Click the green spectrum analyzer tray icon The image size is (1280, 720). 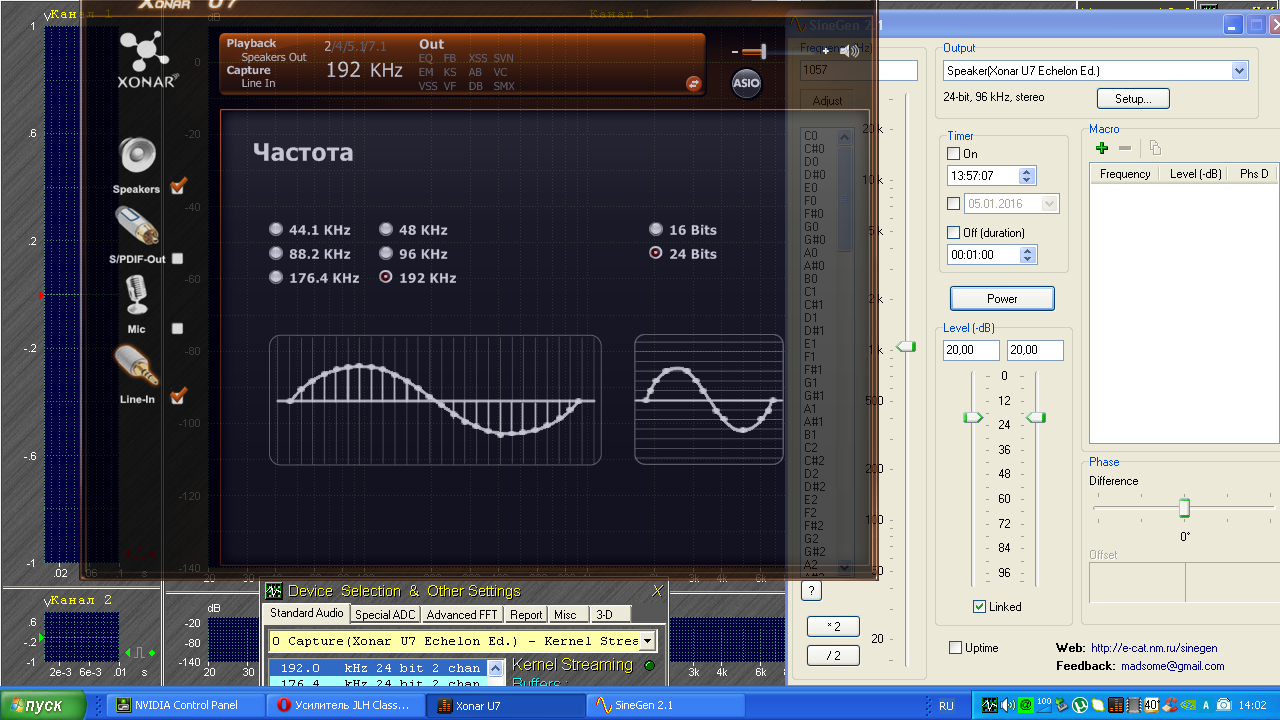pyautogui.click(x=988, y=705)
